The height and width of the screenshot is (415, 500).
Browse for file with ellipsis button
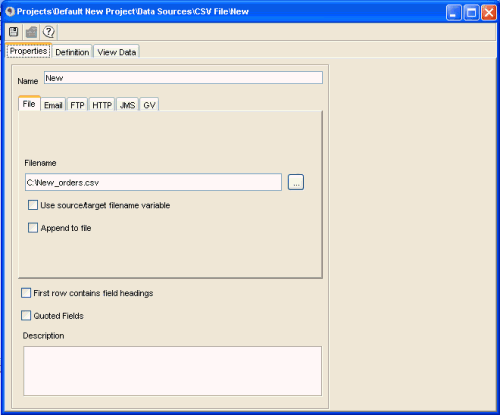[296, 182]
